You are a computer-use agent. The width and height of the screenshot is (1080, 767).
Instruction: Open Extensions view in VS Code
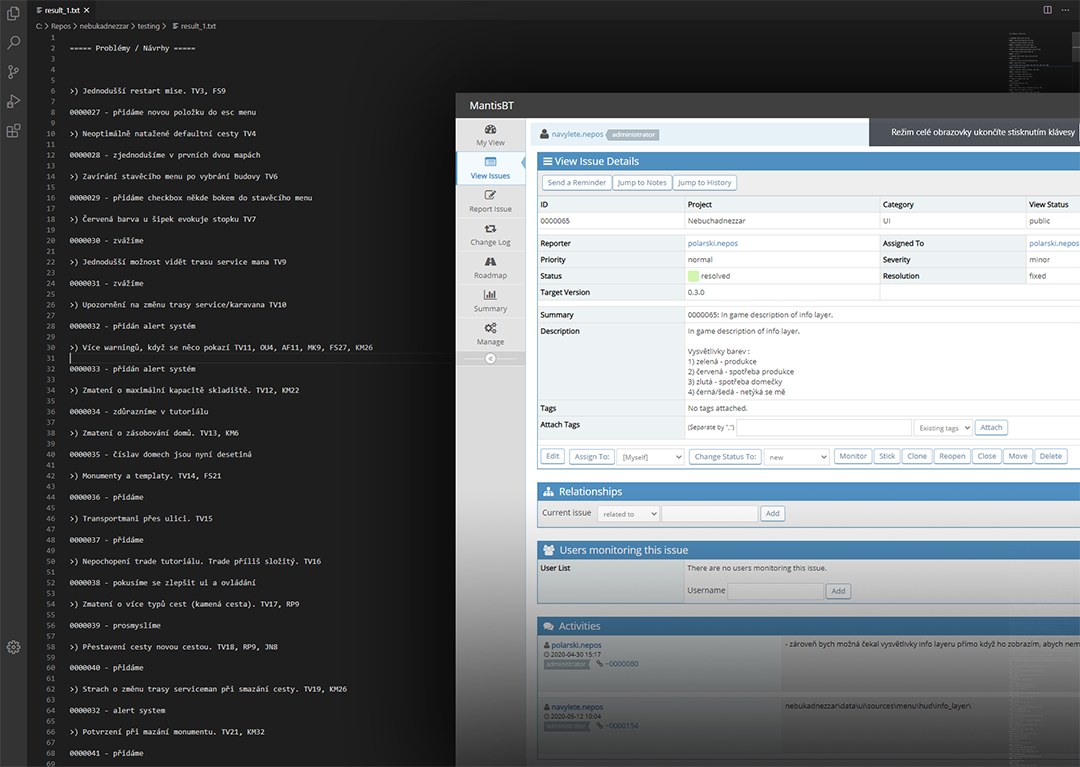tap(13, 131)
